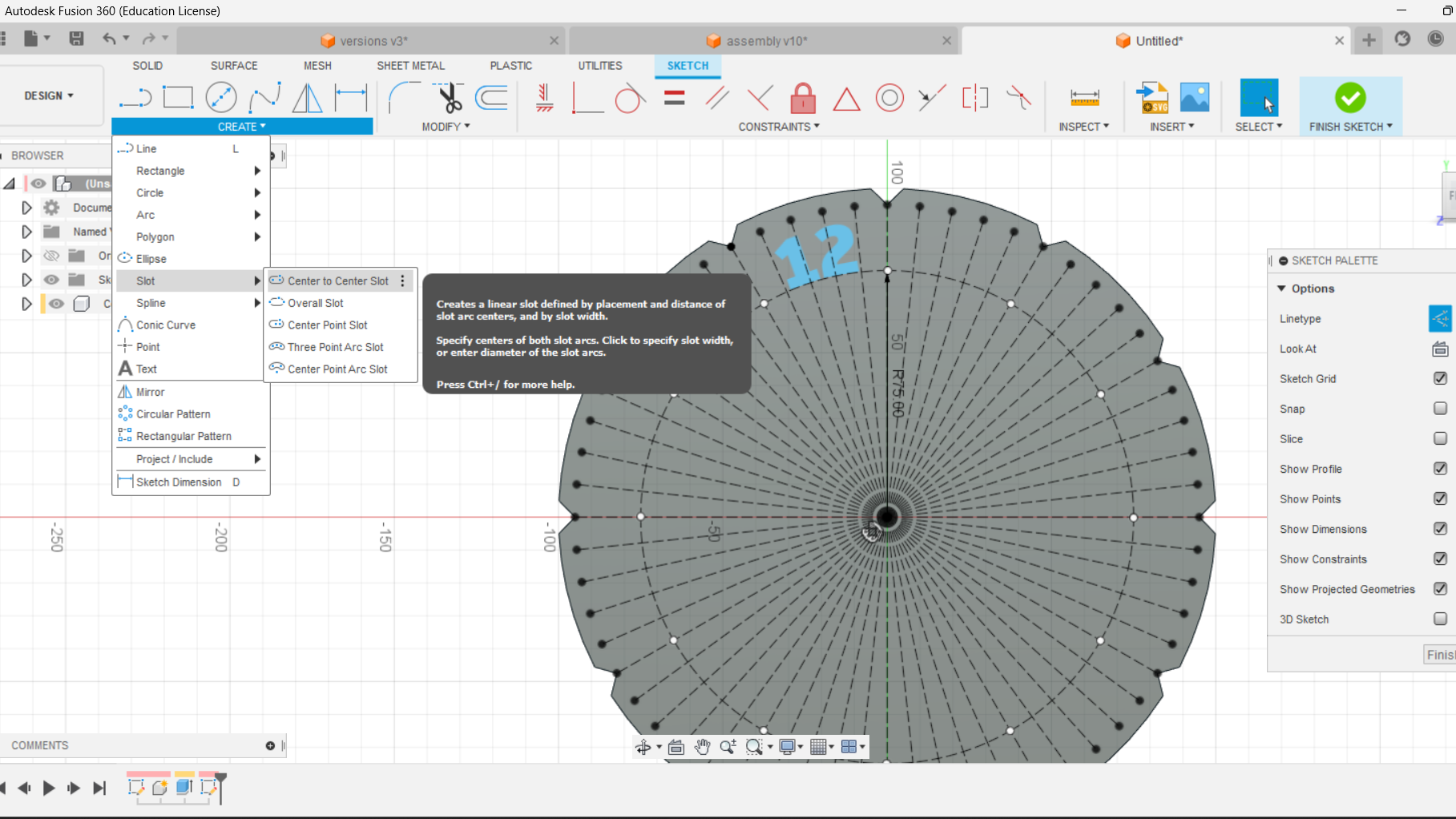1456x819 pixels.
Task: Apply the Tangent constraint
Action: pyautogui.click(x=631, y=98)
